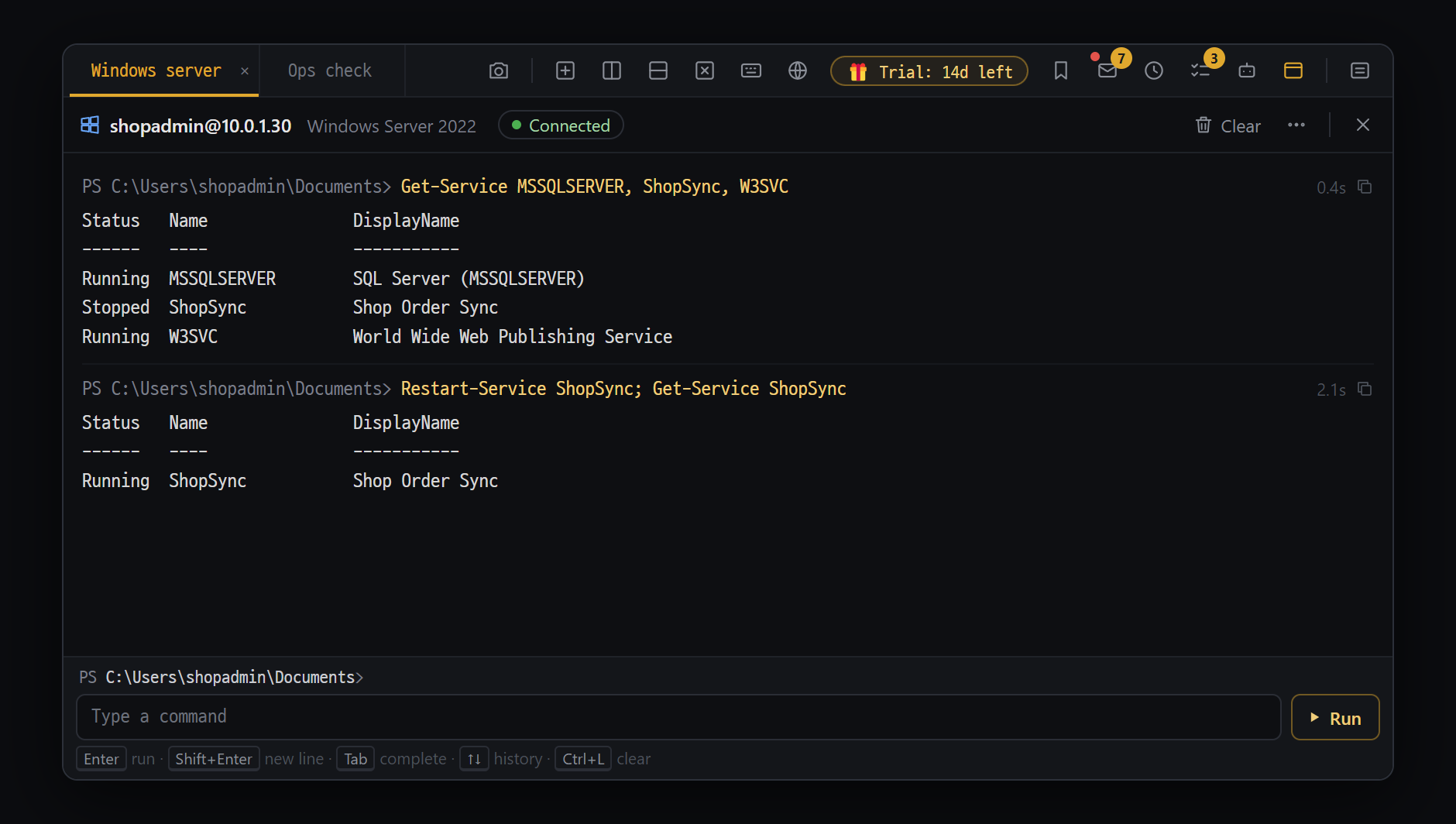Switch to the Windows server tab
The height and width of the screenshot is (824, 1456).
pos(156,70)
